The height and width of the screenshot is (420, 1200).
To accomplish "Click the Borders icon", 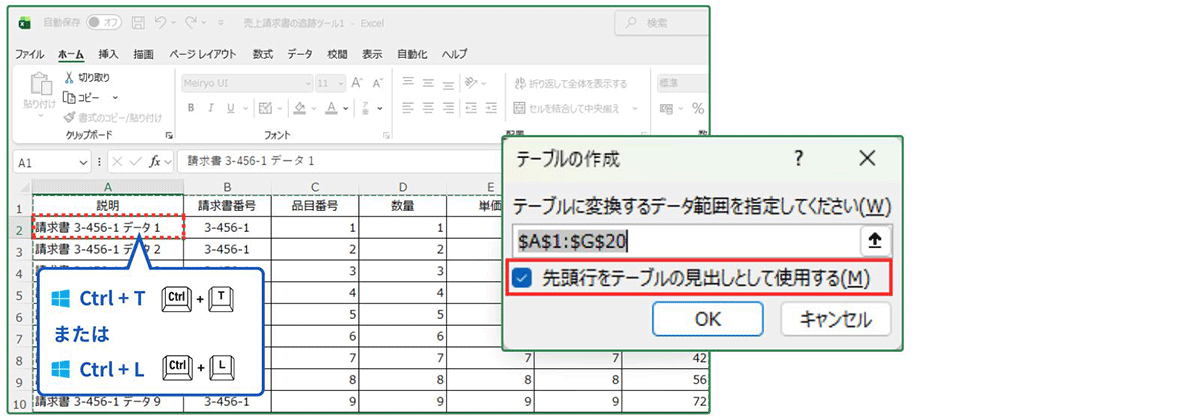I will [x=267, y=108].
